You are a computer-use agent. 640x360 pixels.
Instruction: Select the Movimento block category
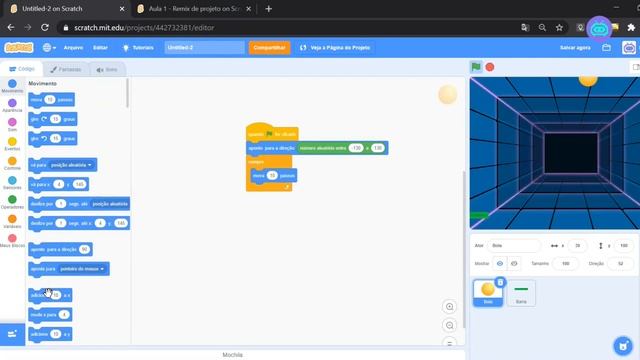tap(12, 86)
